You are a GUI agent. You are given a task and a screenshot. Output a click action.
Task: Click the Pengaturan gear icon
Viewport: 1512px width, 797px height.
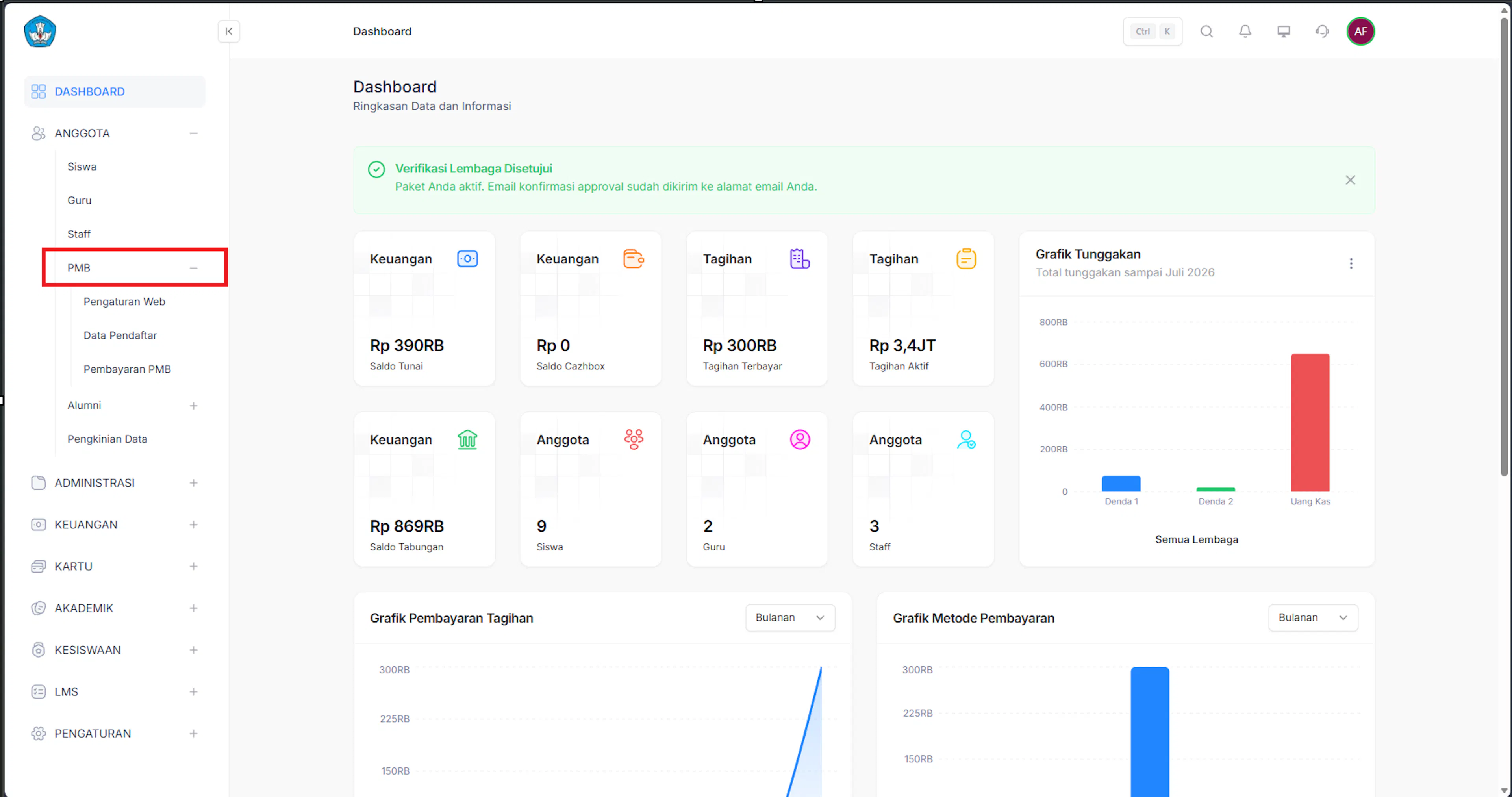coord(38,733)
